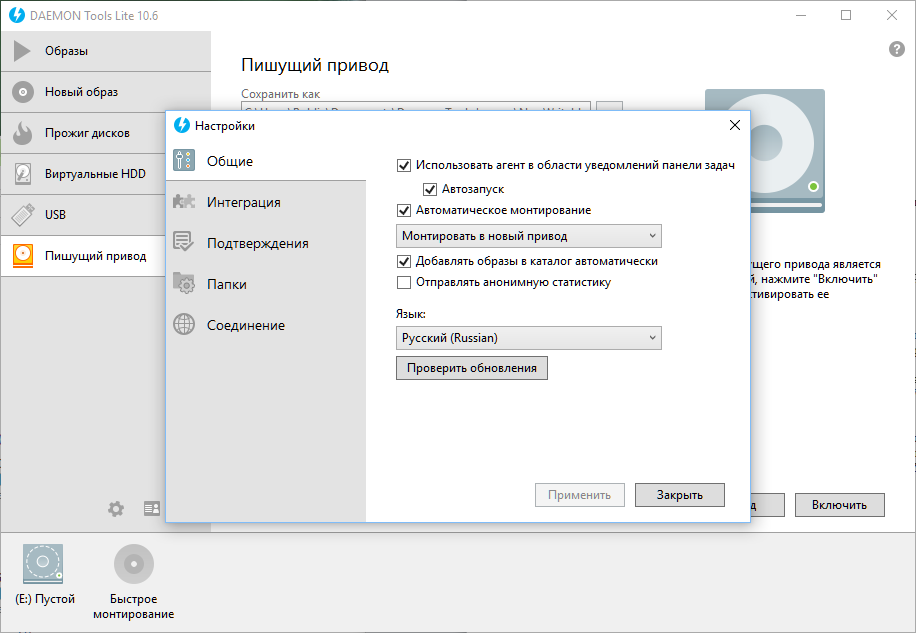
Task: Click the Соединение globe icon
Action: 184,324
